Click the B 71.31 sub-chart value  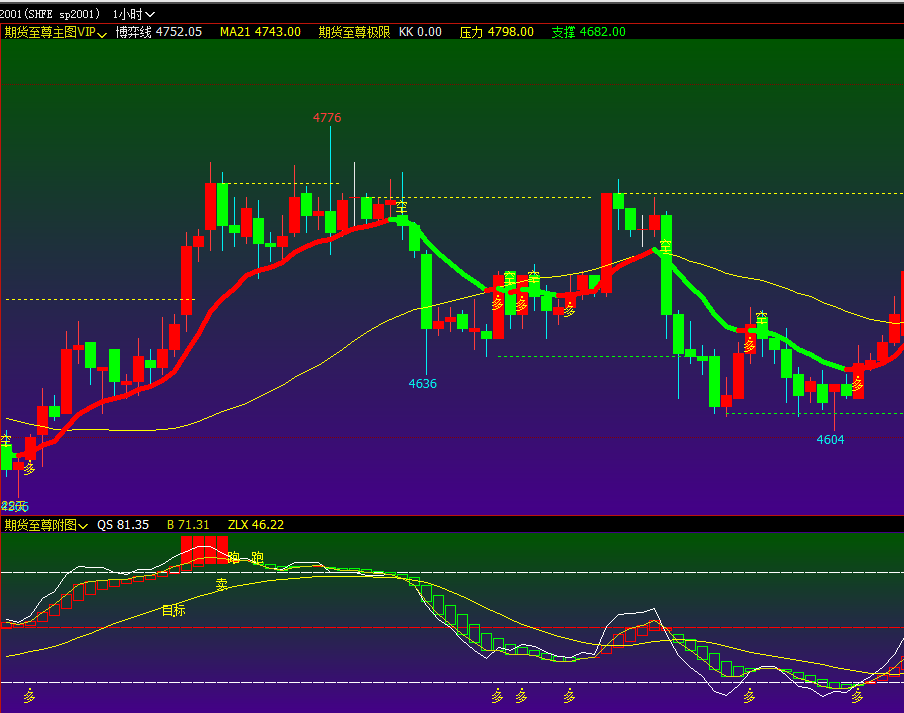click(x=188, y=525)
